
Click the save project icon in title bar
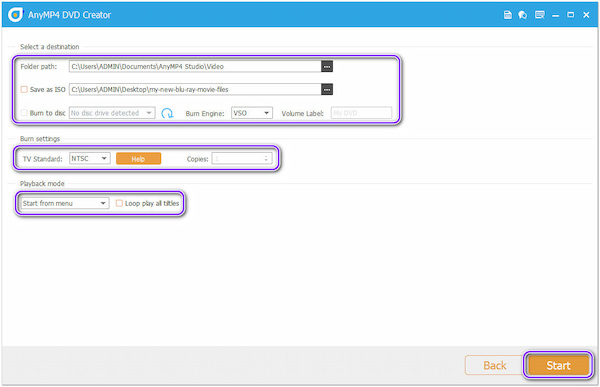click(x=507, y=15)
